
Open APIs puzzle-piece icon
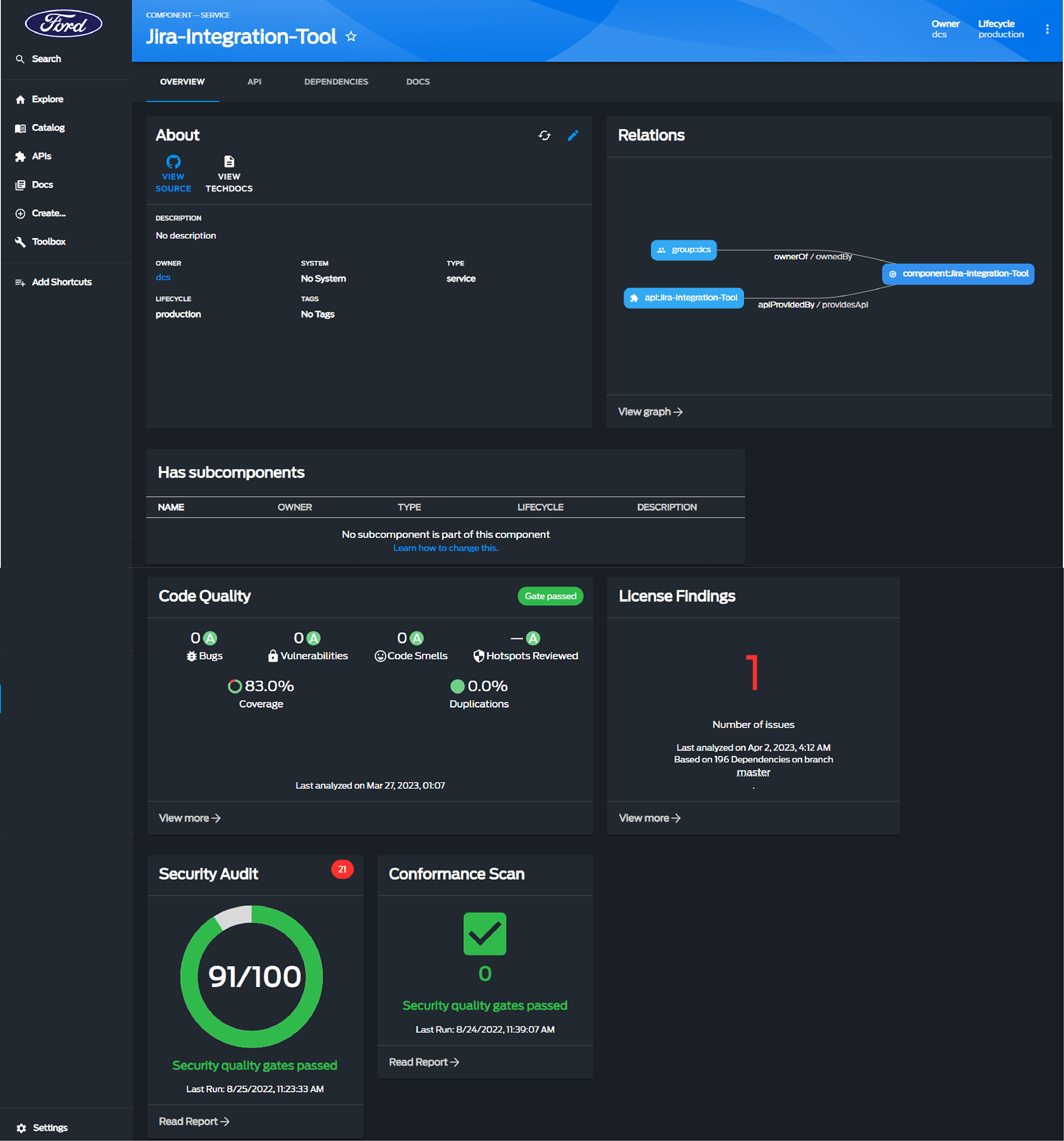point(20,157)
